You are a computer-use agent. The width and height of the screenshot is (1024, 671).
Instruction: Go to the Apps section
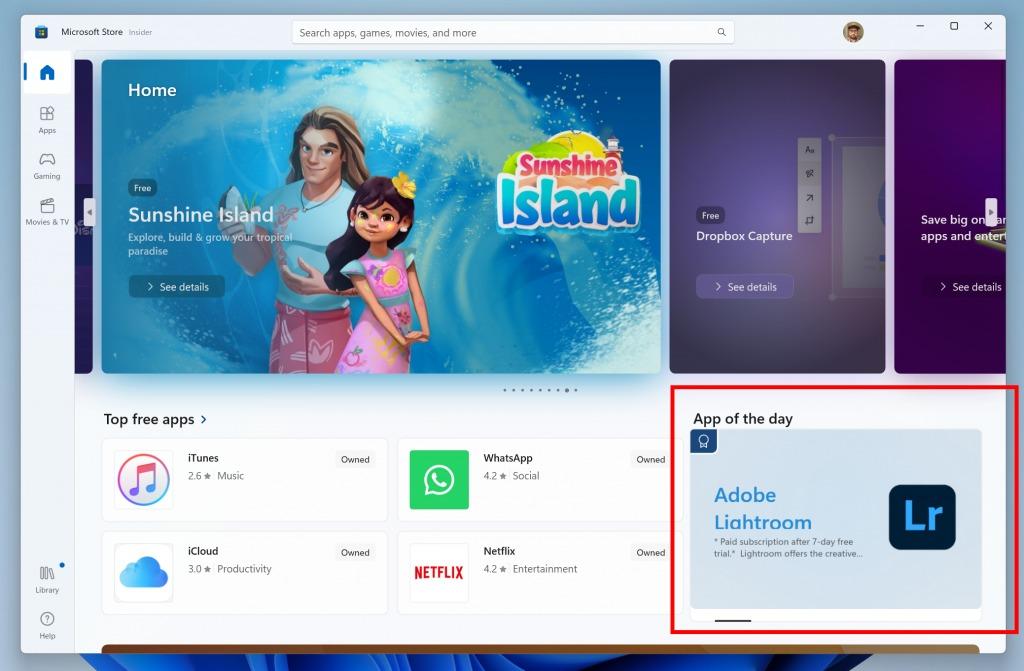(x=47, y=120)
